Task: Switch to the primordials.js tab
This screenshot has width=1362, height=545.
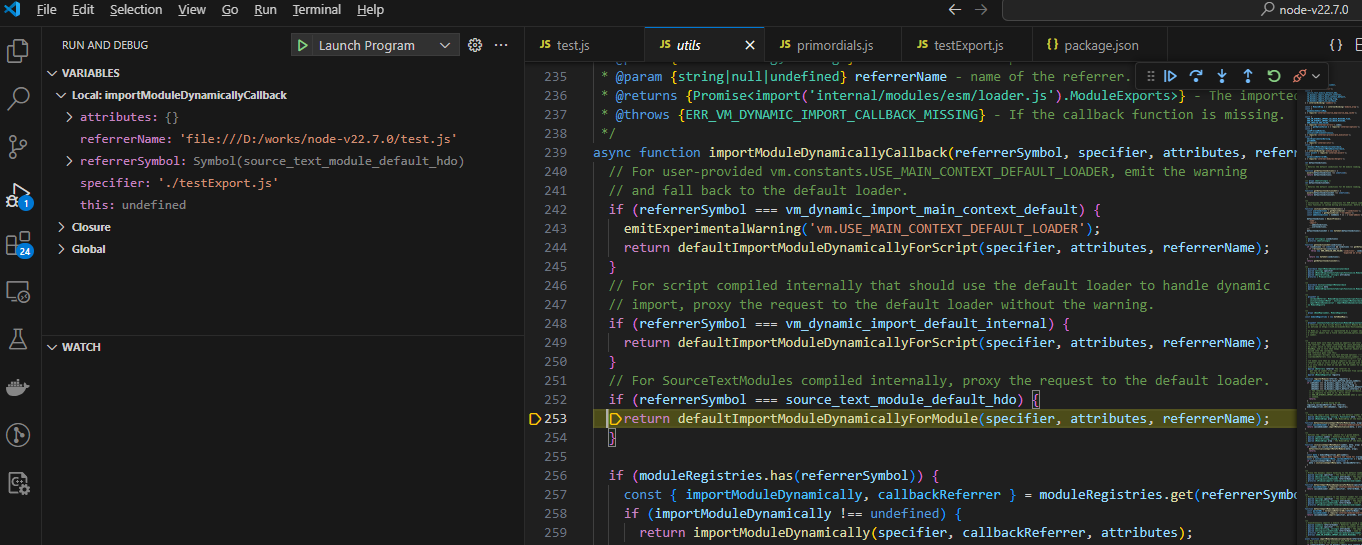Action: point(834,45)
